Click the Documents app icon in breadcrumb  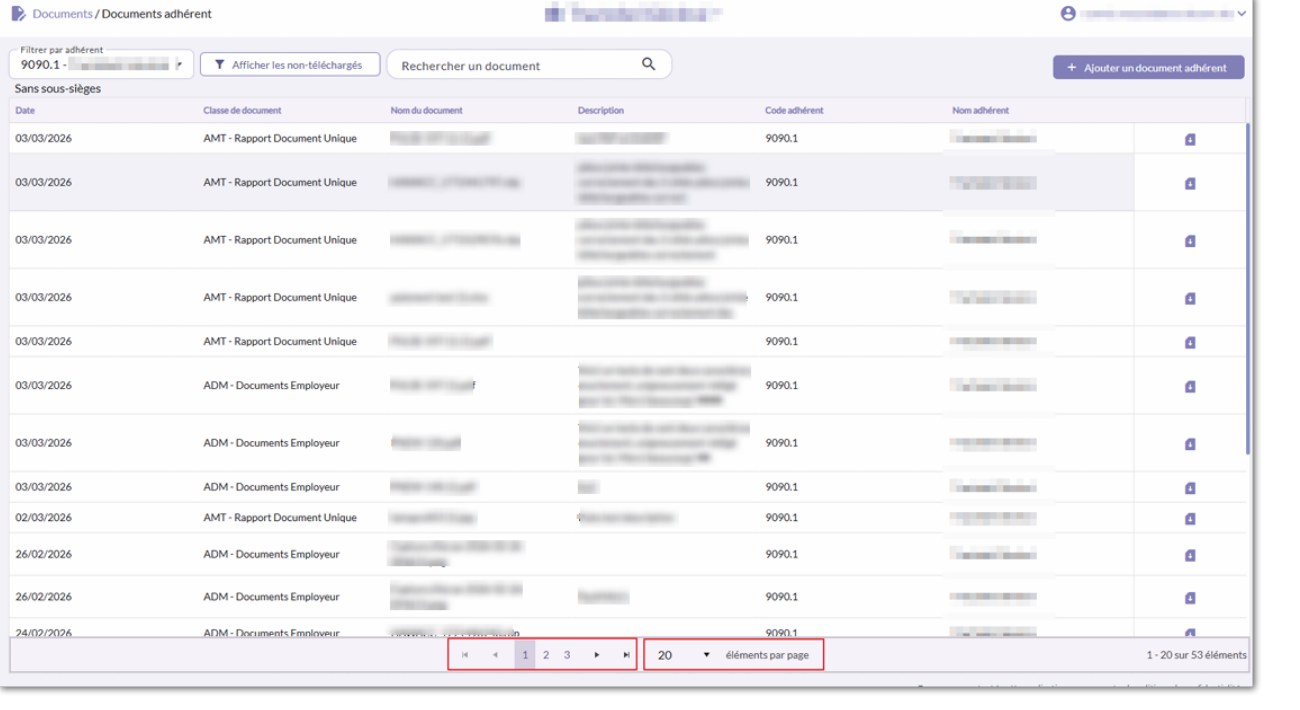(x=18, y=14)
